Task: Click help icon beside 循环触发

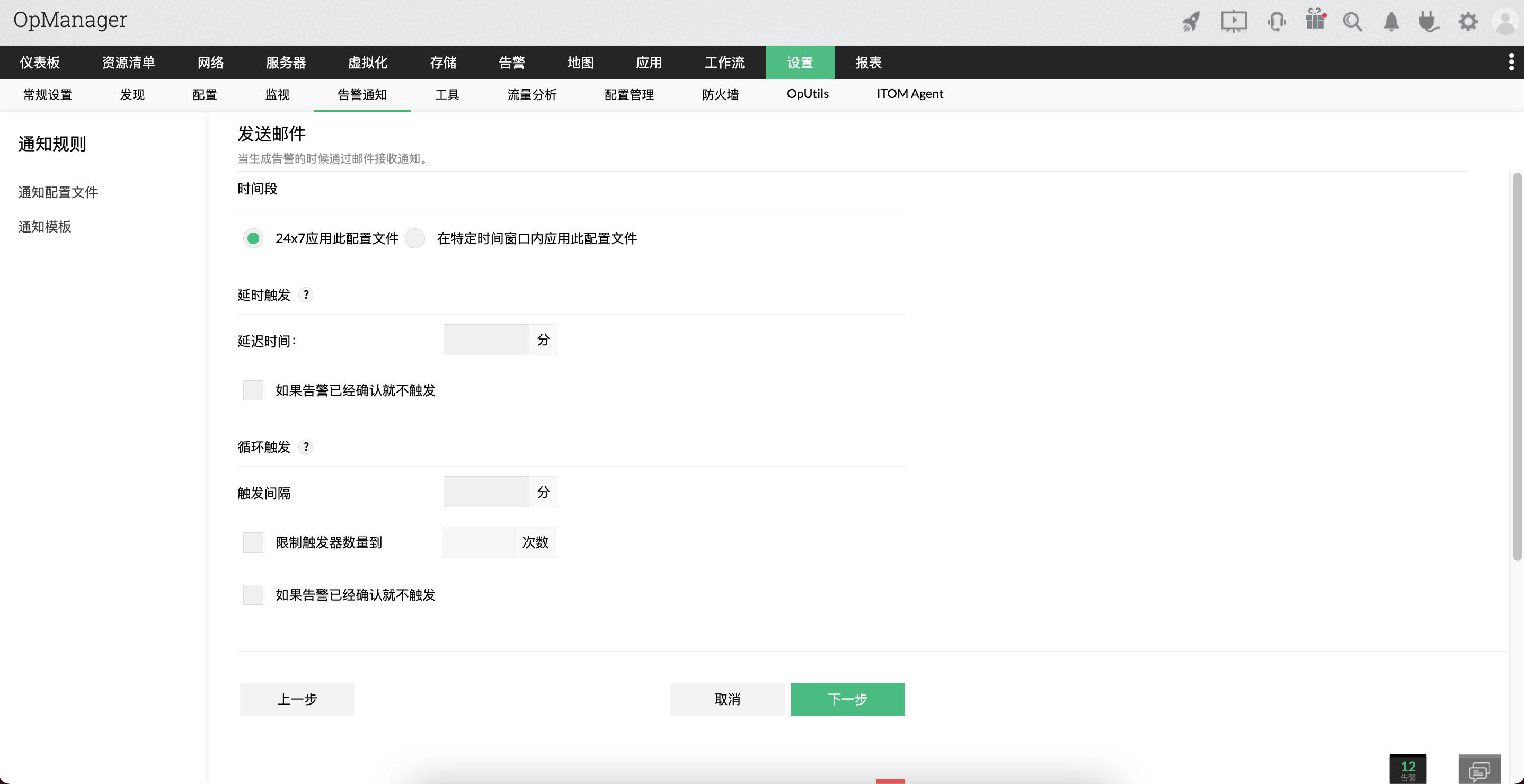Action: click(306, 447)
